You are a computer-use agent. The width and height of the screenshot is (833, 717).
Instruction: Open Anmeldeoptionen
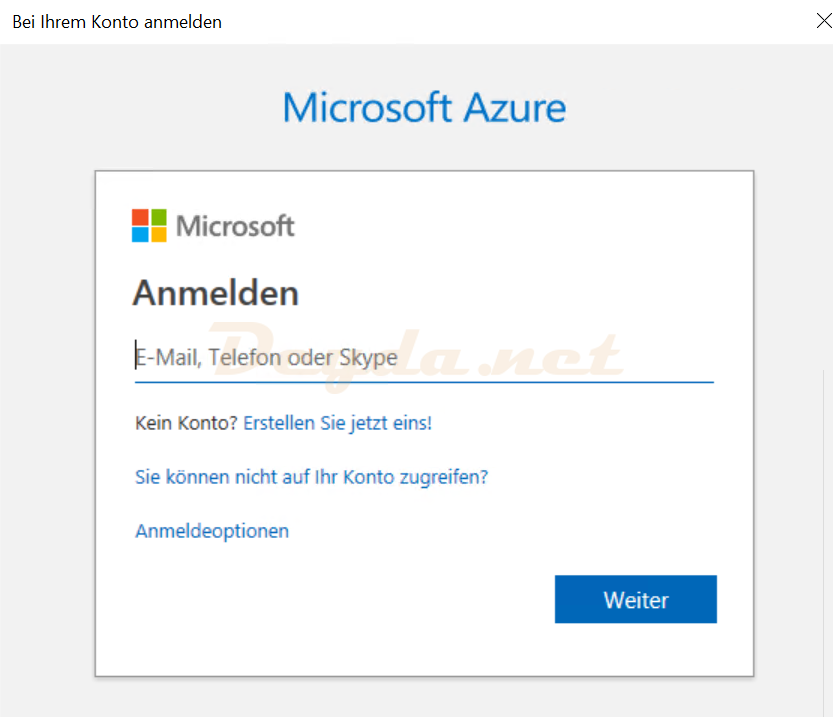(212, 531)
